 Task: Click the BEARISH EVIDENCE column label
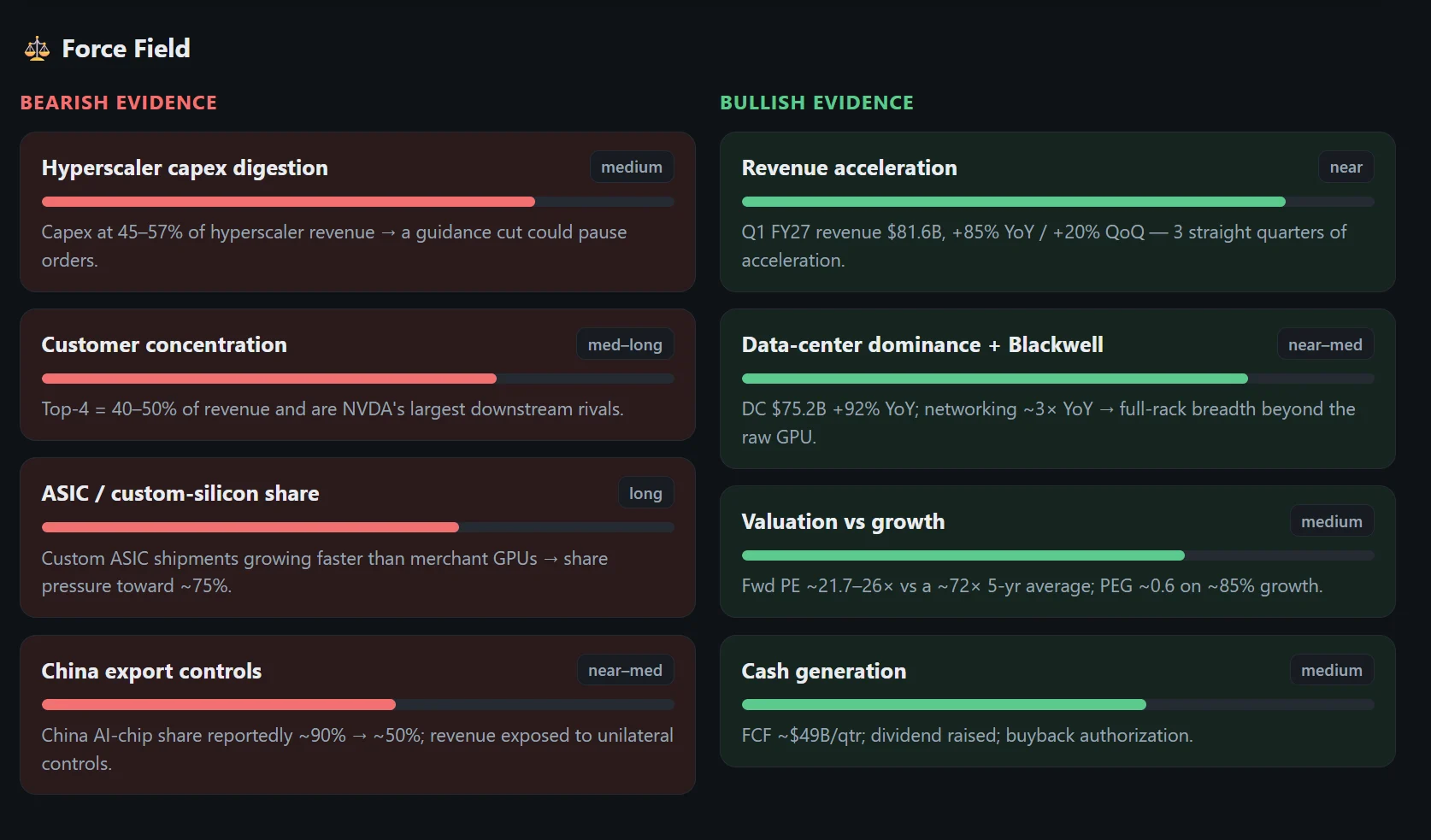point(119,103)
